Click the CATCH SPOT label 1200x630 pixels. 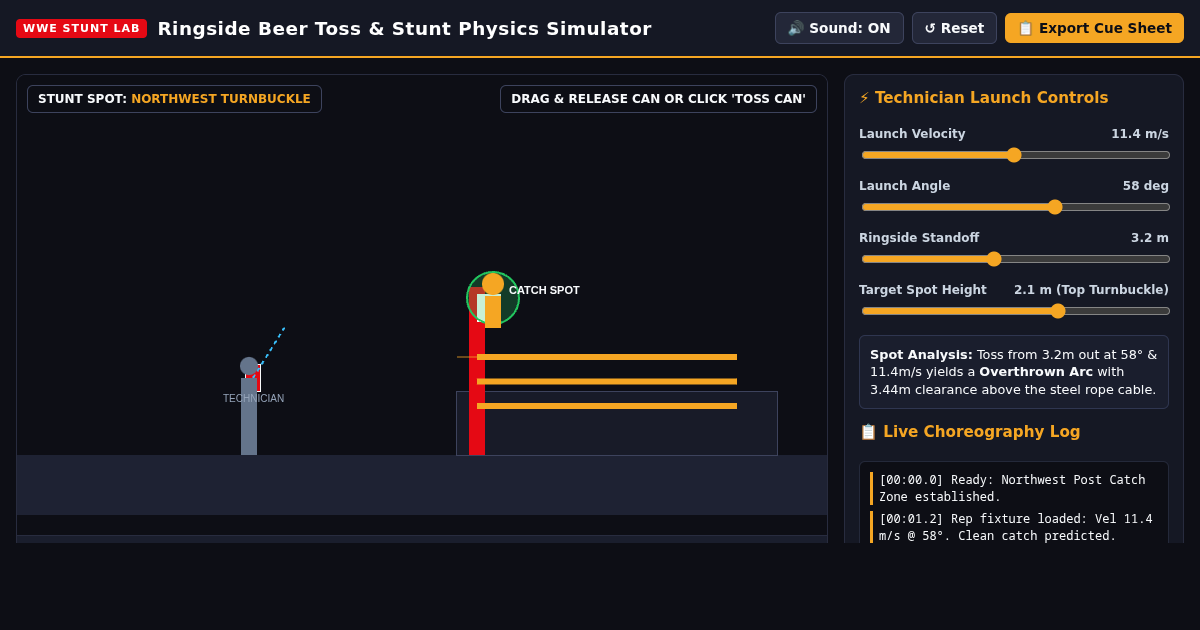(x=544, y=290)
